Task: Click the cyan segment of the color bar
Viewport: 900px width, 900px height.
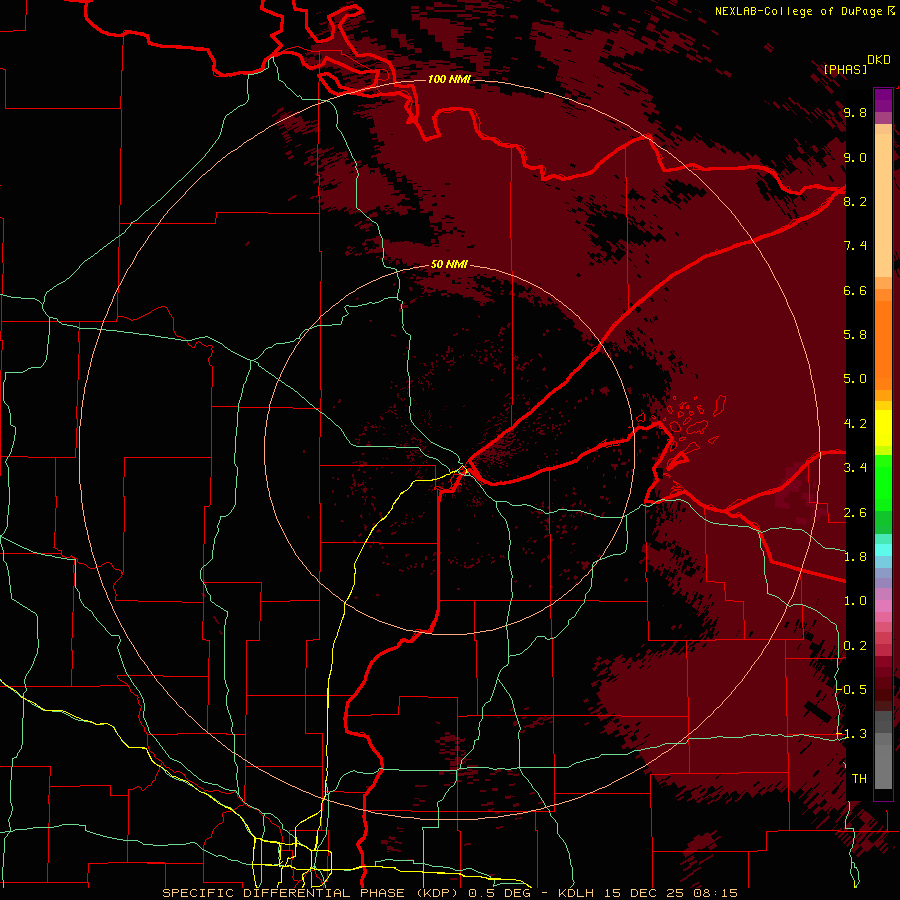Action: (883, 549)
